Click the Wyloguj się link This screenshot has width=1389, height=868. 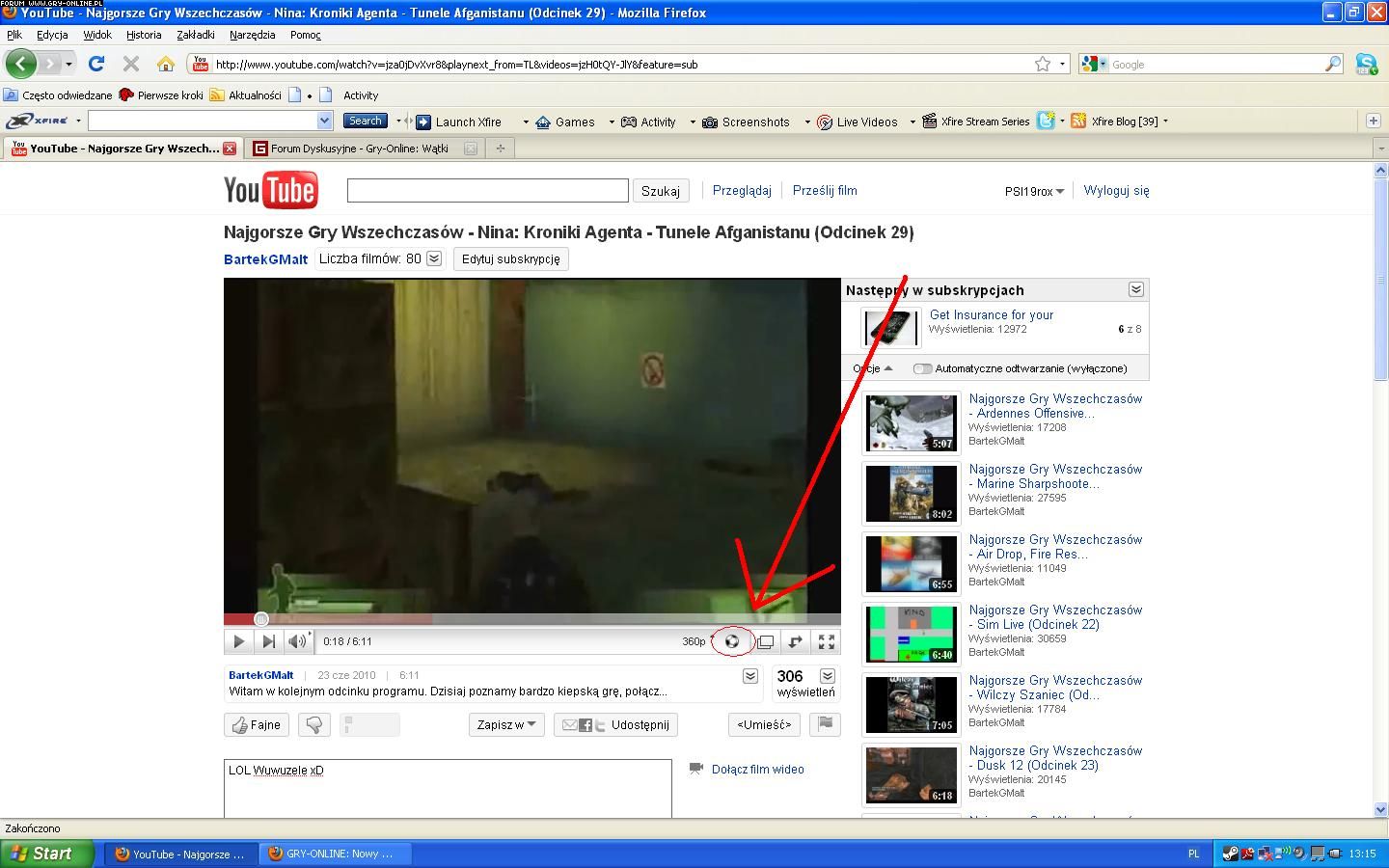(1116, 191)
